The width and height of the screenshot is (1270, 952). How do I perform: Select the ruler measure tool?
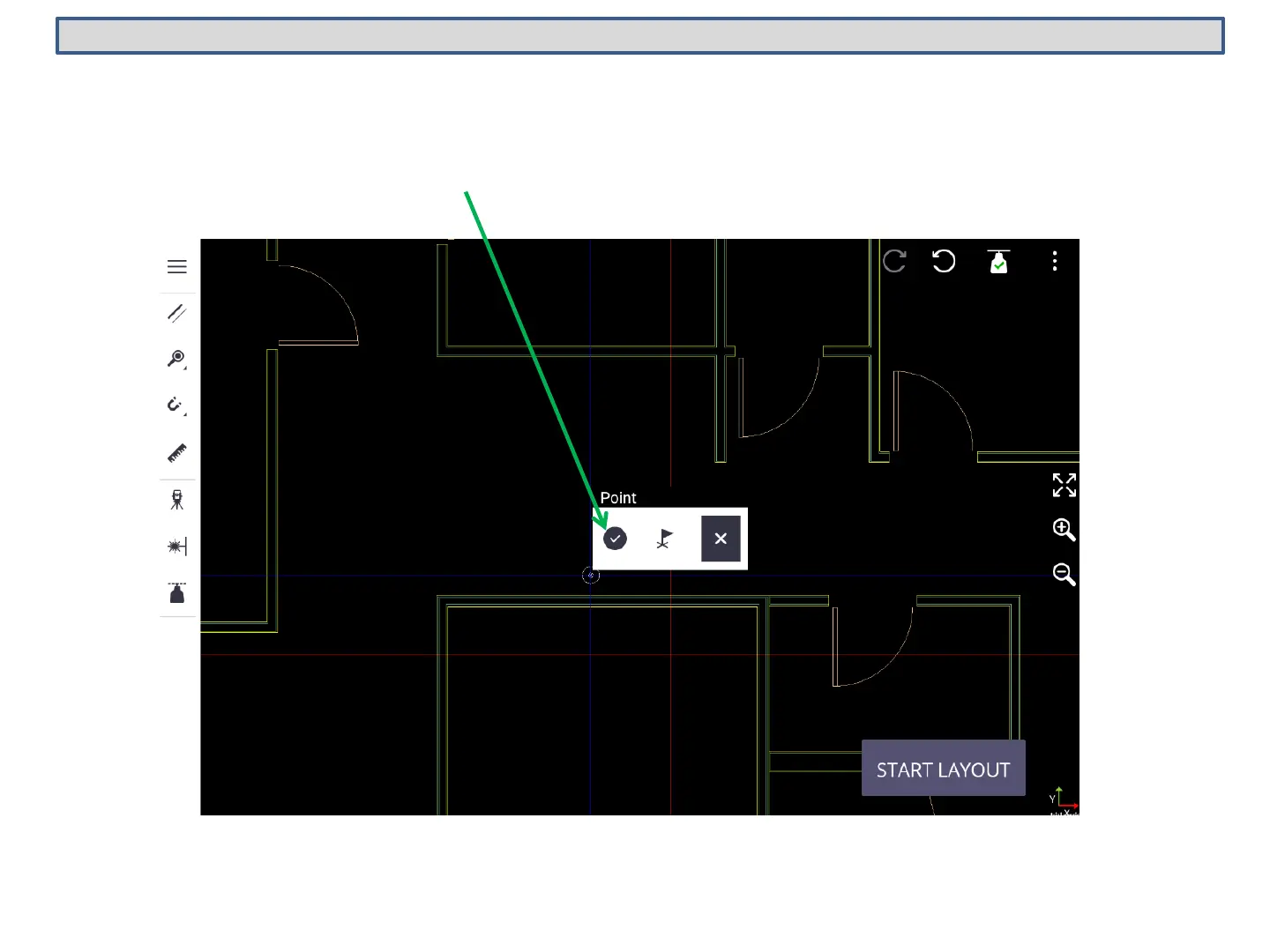[177, 453]
